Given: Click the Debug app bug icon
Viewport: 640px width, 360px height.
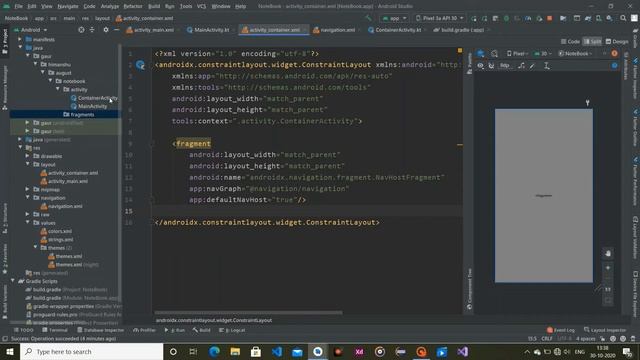Looking at the screenshot, I should 506,18.
